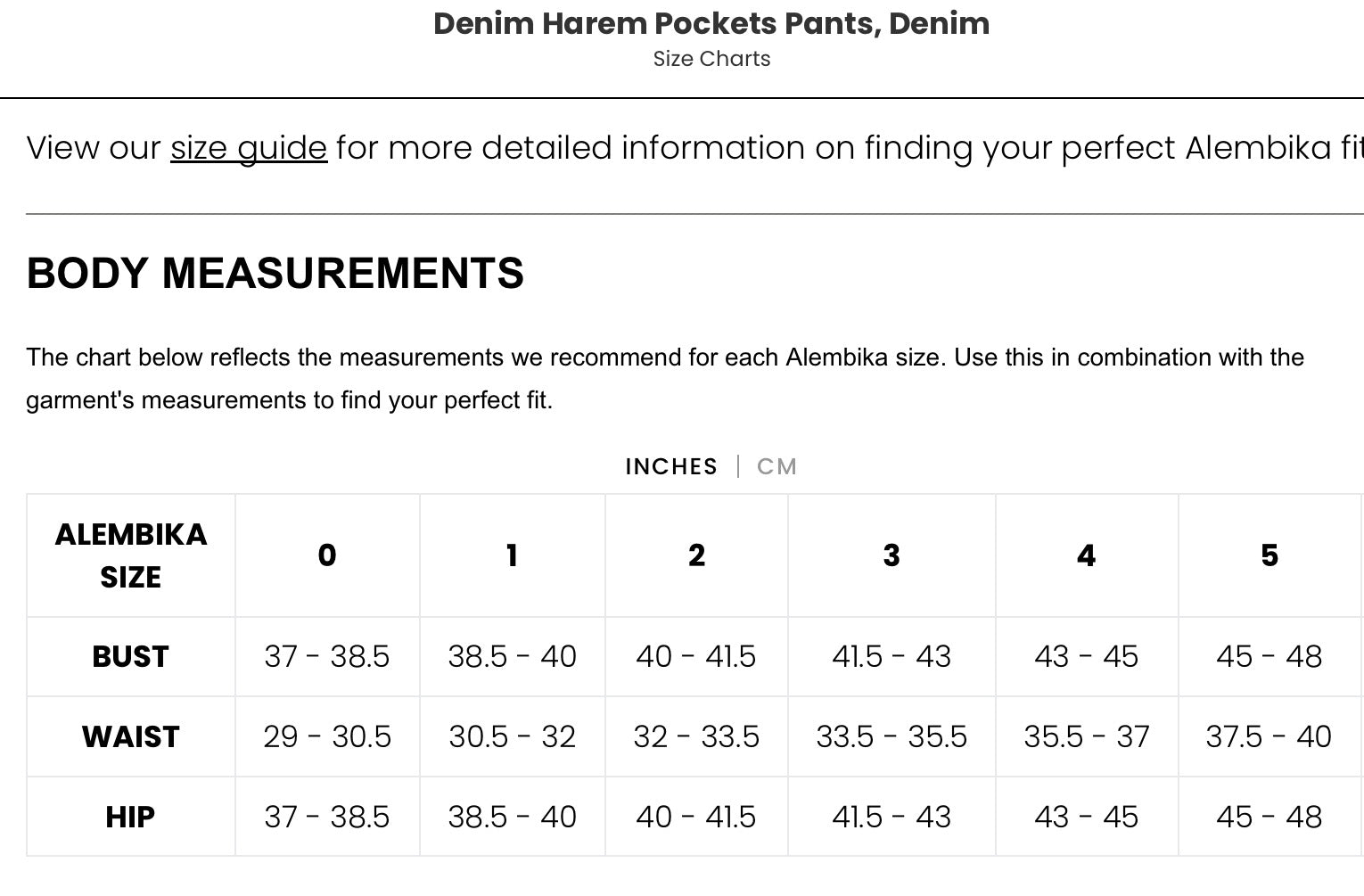
Task: Click the Size Charts subtitle
Action: pyautogui.click(x=711, y=59)
